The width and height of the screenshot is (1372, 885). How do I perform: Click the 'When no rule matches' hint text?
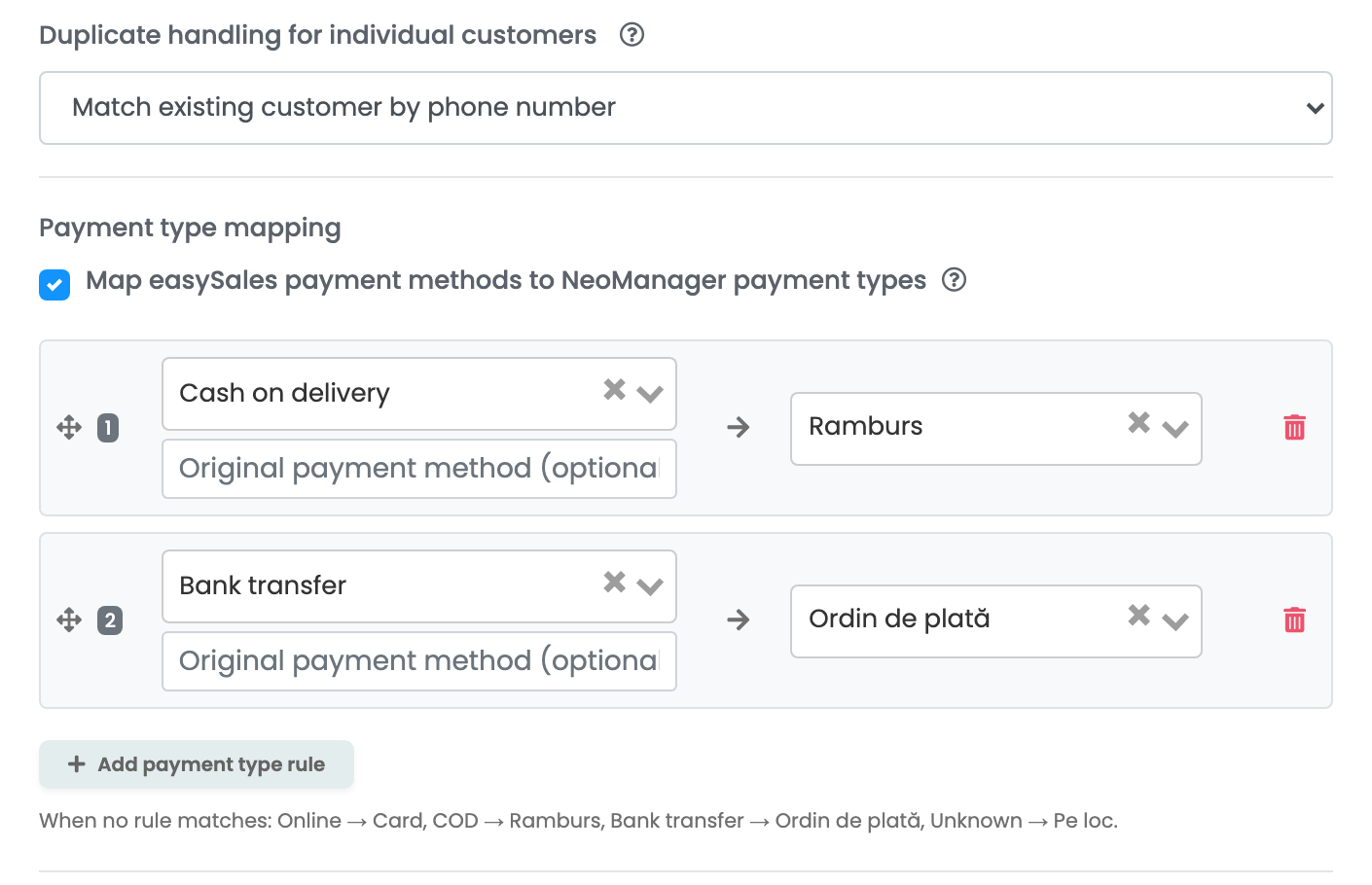point(578,821)
